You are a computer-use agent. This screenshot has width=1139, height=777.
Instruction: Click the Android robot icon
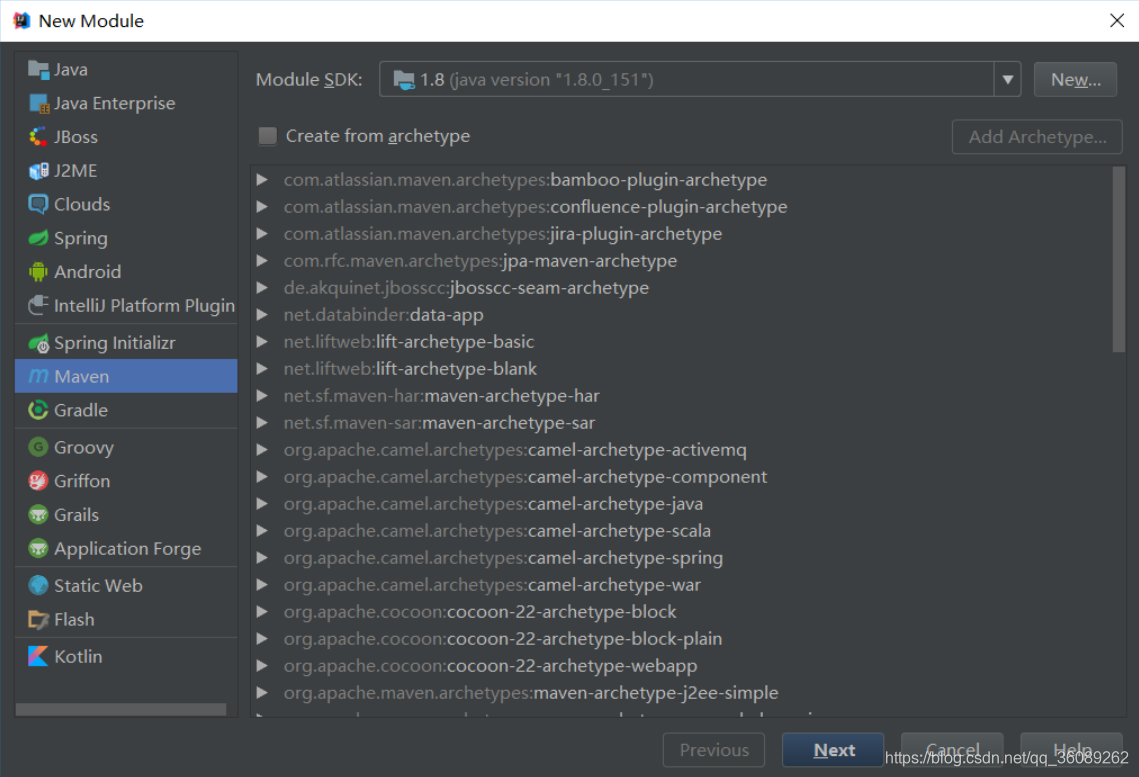(x=38, y=272)
